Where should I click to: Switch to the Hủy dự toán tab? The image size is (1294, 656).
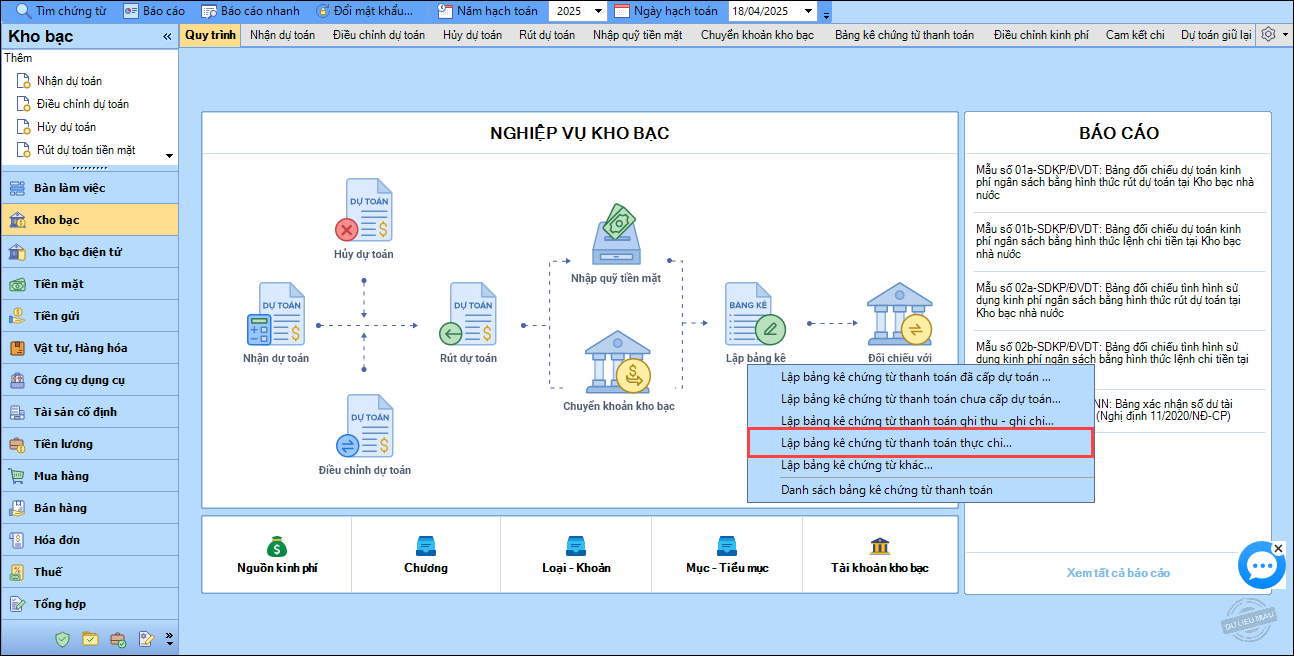pos(472,35)
